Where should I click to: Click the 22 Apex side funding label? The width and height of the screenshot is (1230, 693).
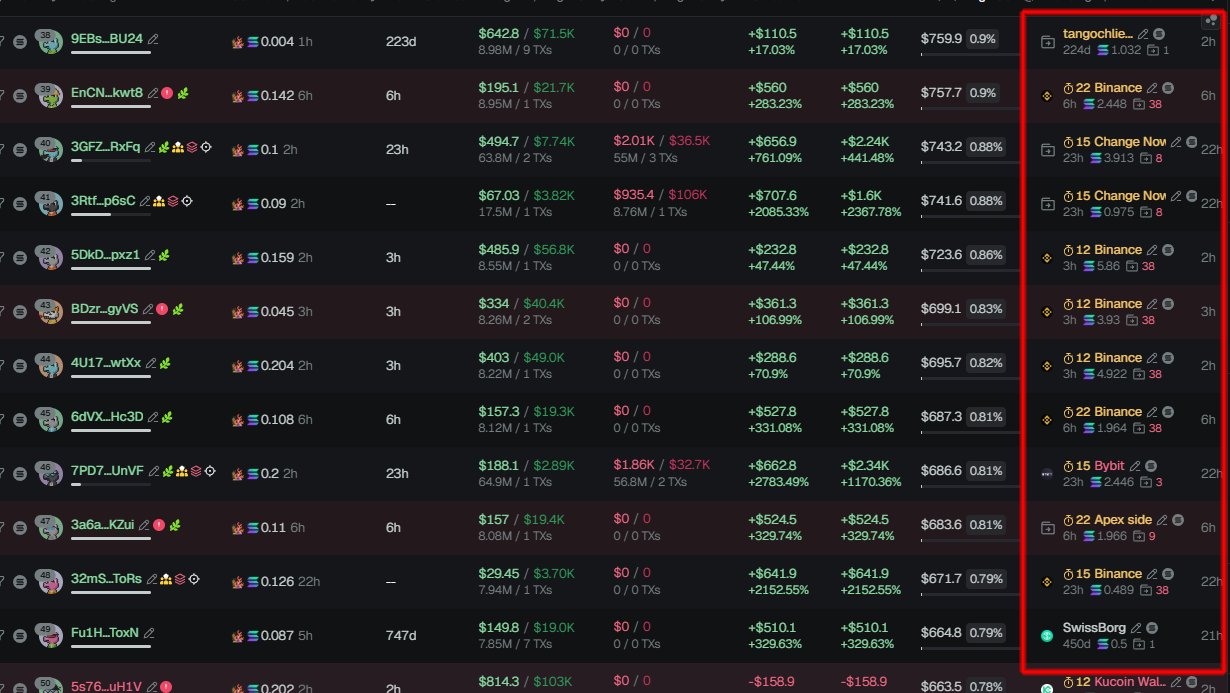pyautogui.click(x=1113, y=520)
